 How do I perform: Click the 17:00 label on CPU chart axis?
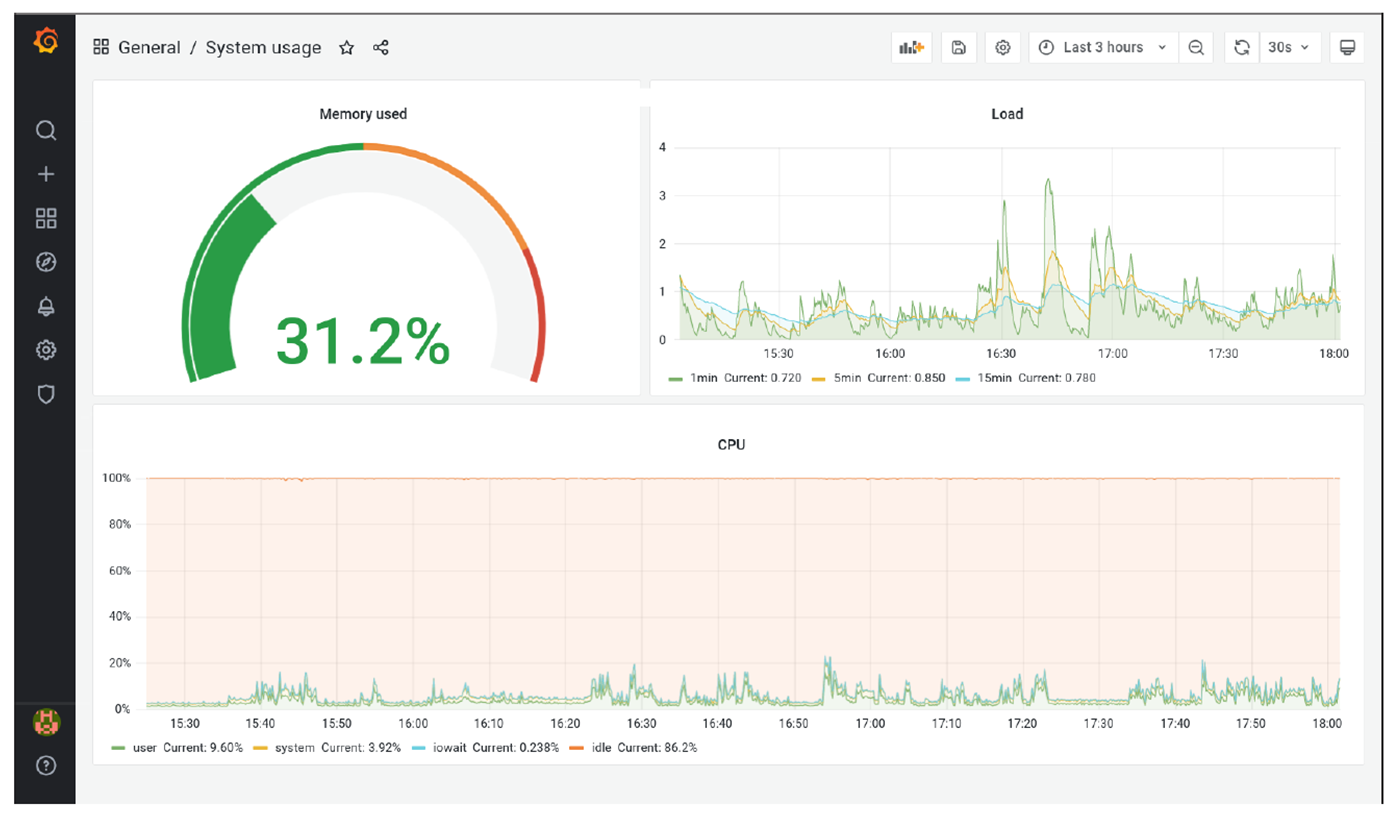coord(870,723)
